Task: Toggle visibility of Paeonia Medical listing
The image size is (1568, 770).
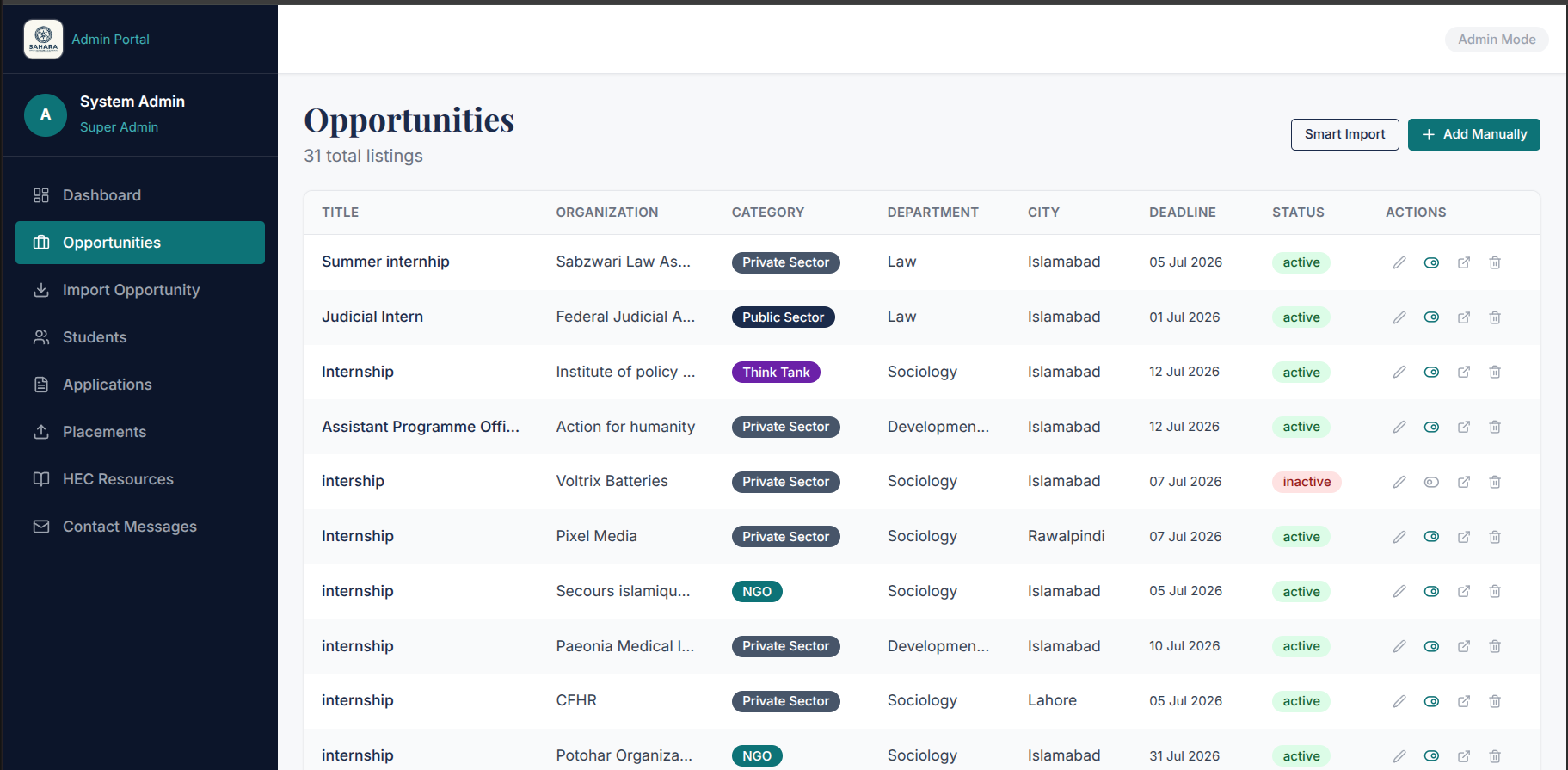Action: [x=1431, y=646]
